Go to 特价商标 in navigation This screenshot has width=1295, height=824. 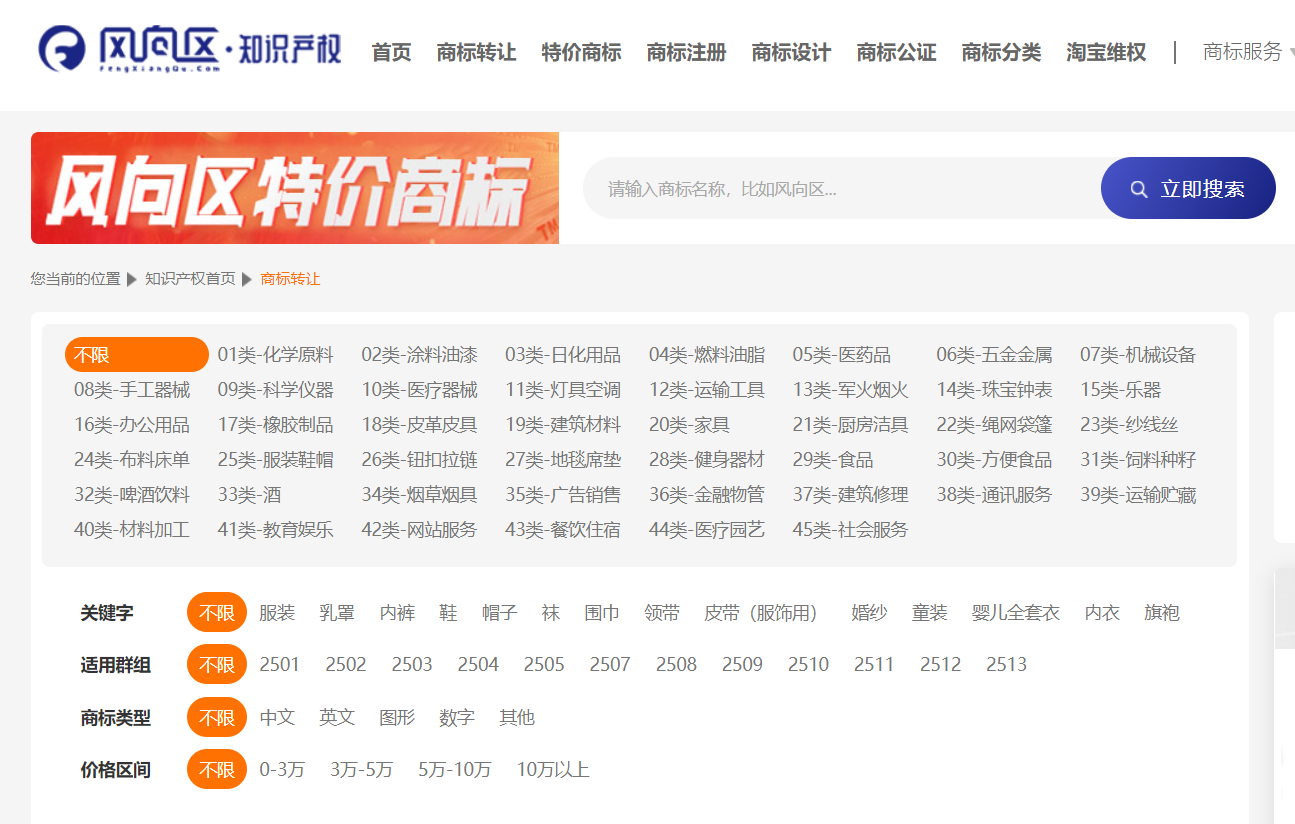[x=581, y=52]
